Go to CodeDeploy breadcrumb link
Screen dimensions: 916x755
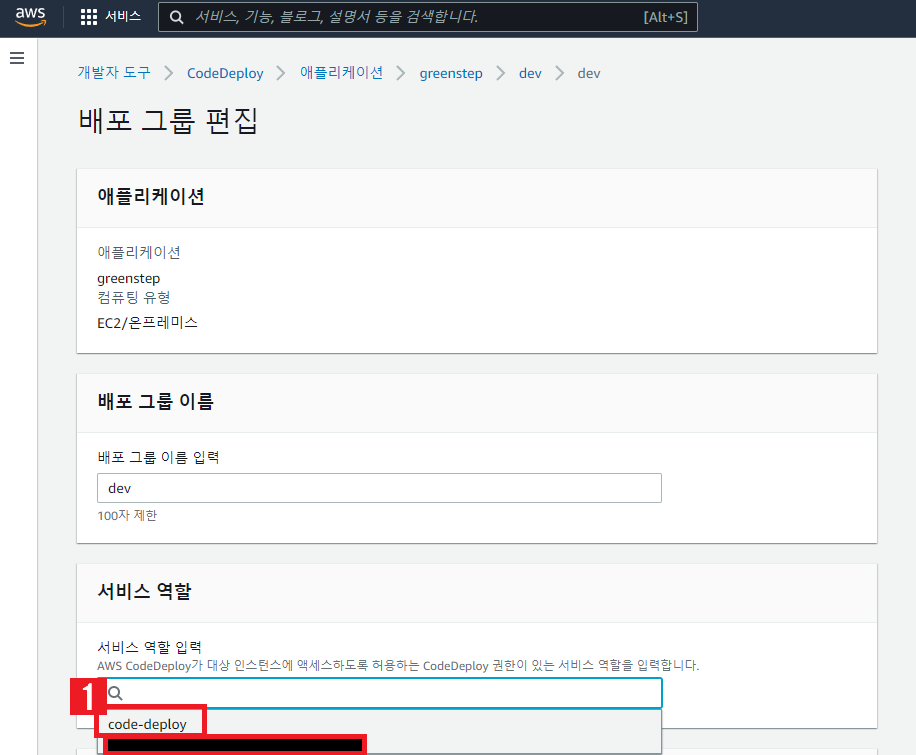[x=225, y=73]
